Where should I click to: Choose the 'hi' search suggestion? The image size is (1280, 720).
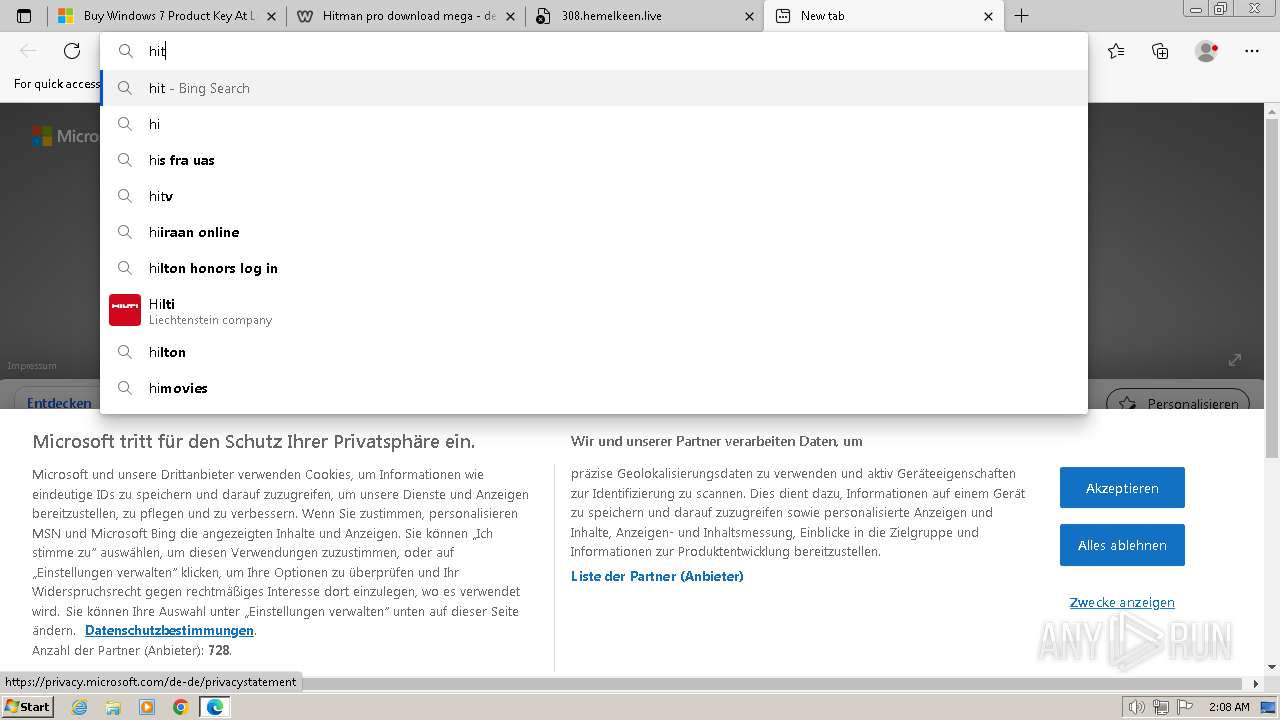click(x=594, y=124)
